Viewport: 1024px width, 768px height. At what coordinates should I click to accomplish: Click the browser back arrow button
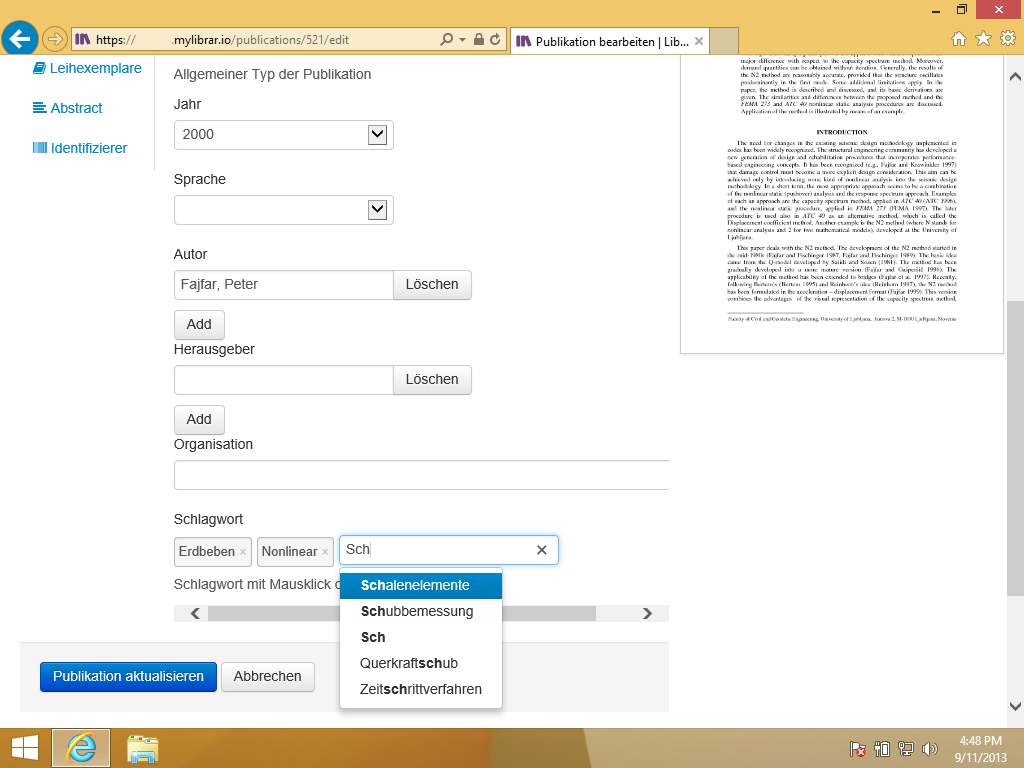(x=20, y=39)
